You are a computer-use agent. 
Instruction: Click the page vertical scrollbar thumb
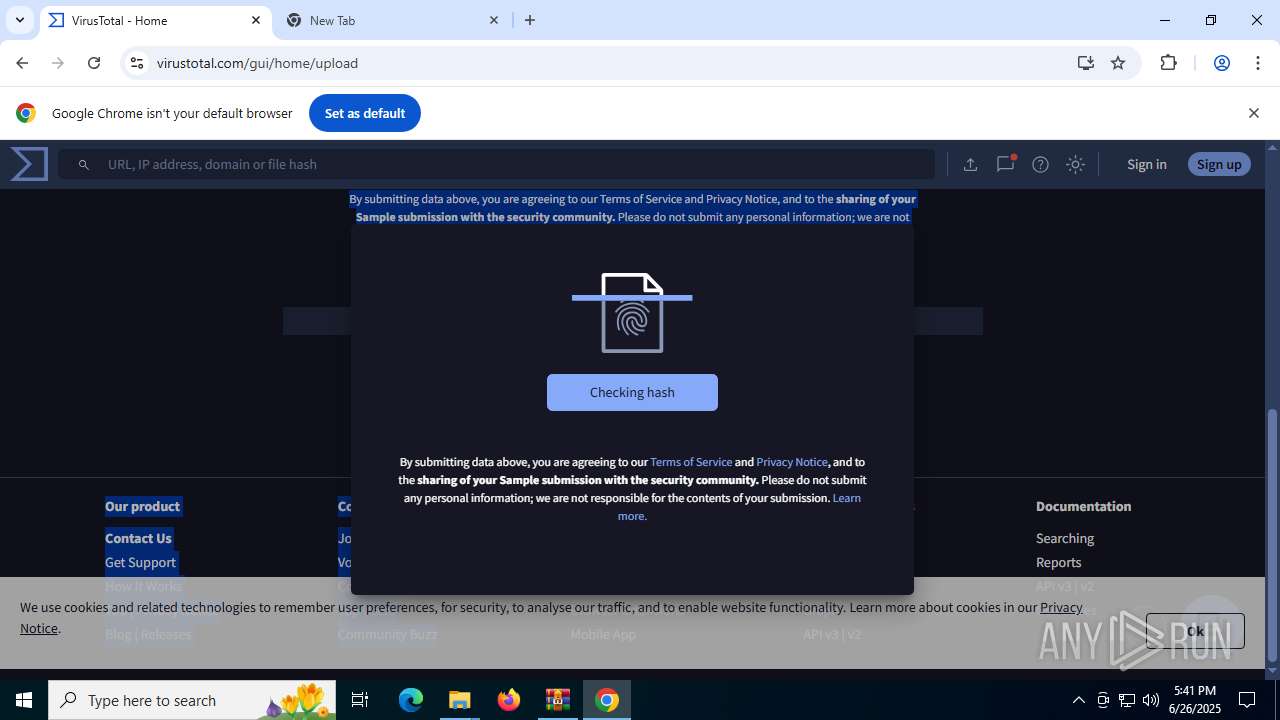click(1272, 534)
